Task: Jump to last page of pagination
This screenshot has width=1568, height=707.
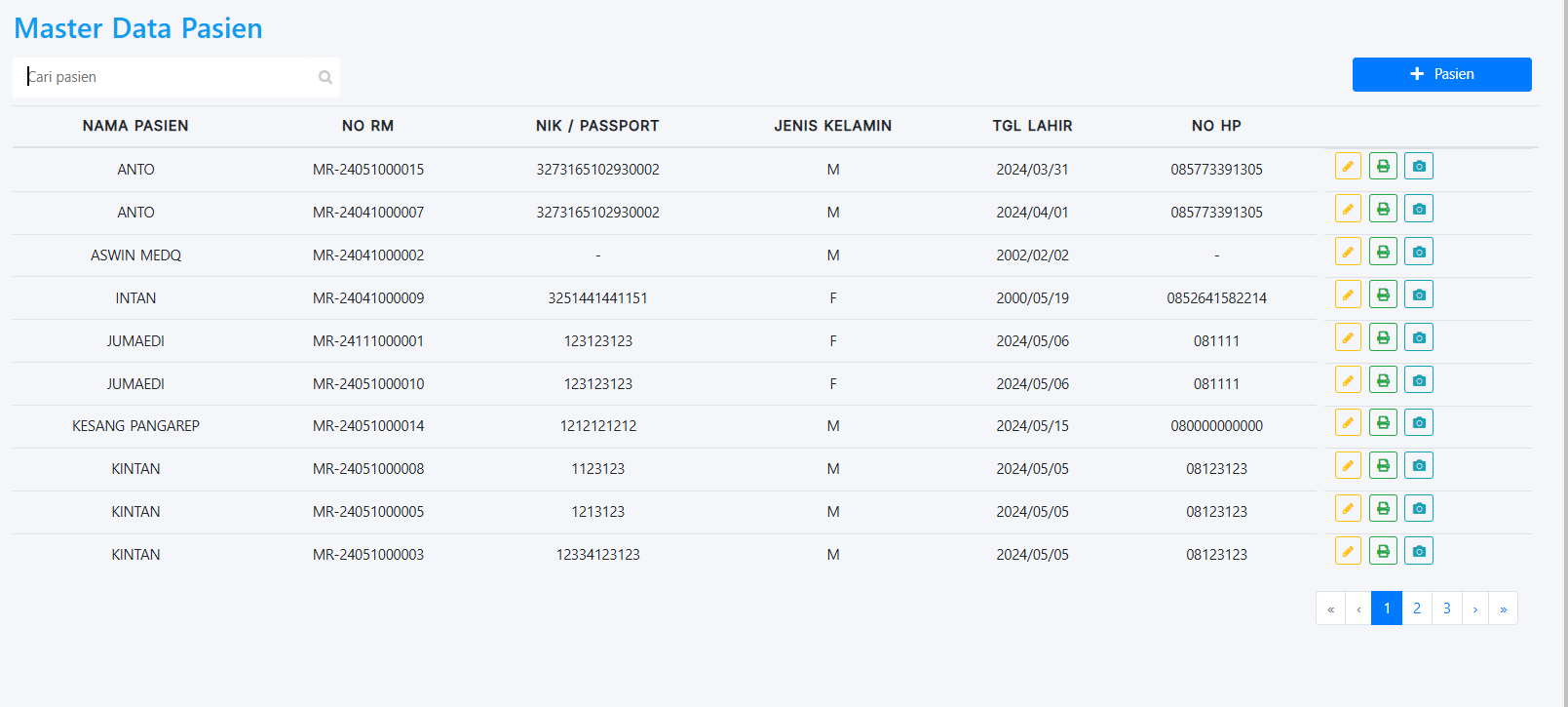Action: (1504, 609)
